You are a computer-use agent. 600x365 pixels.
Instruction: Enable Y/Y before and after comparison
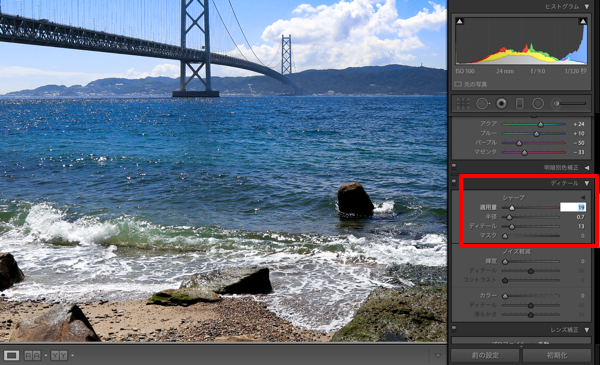[59, 355]
